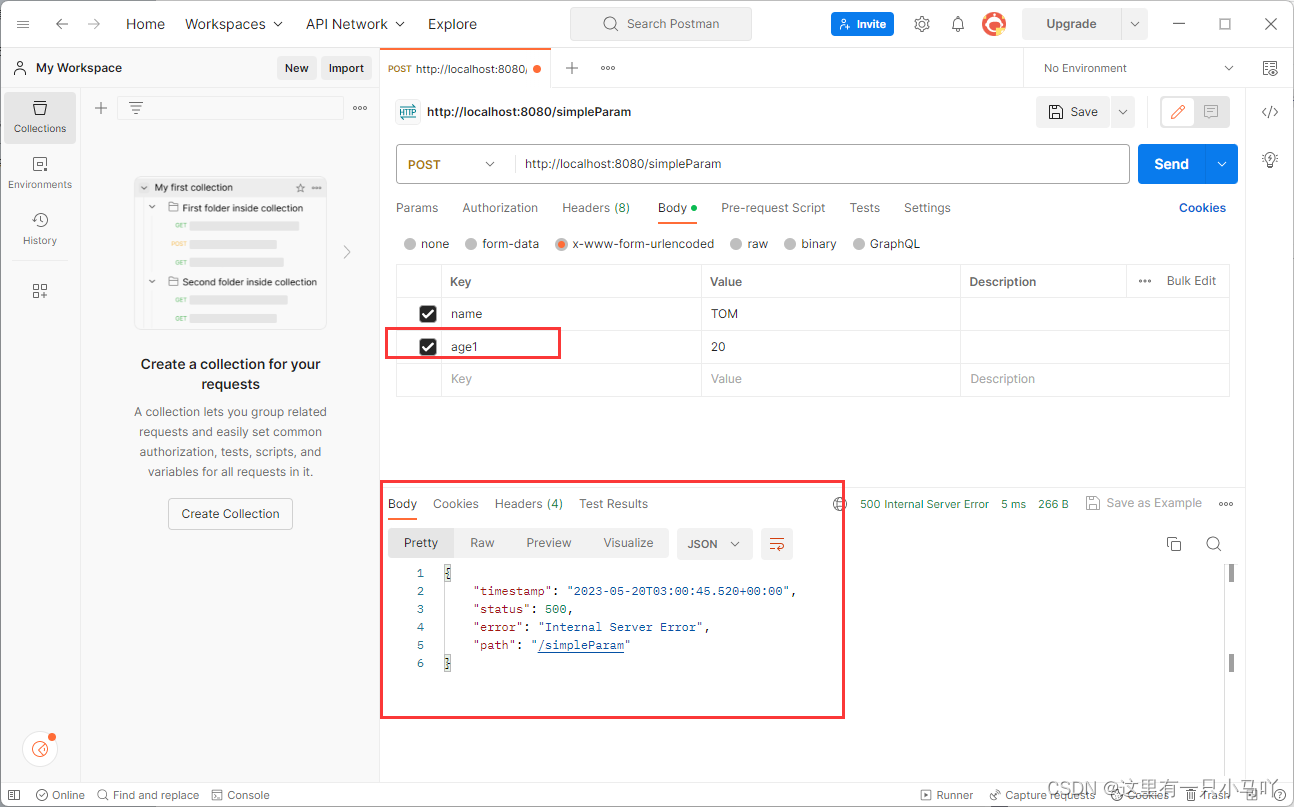This screenshot has width=1294, height=807.
Task: Open the code snippet icon
Action: pos(1270,112)
